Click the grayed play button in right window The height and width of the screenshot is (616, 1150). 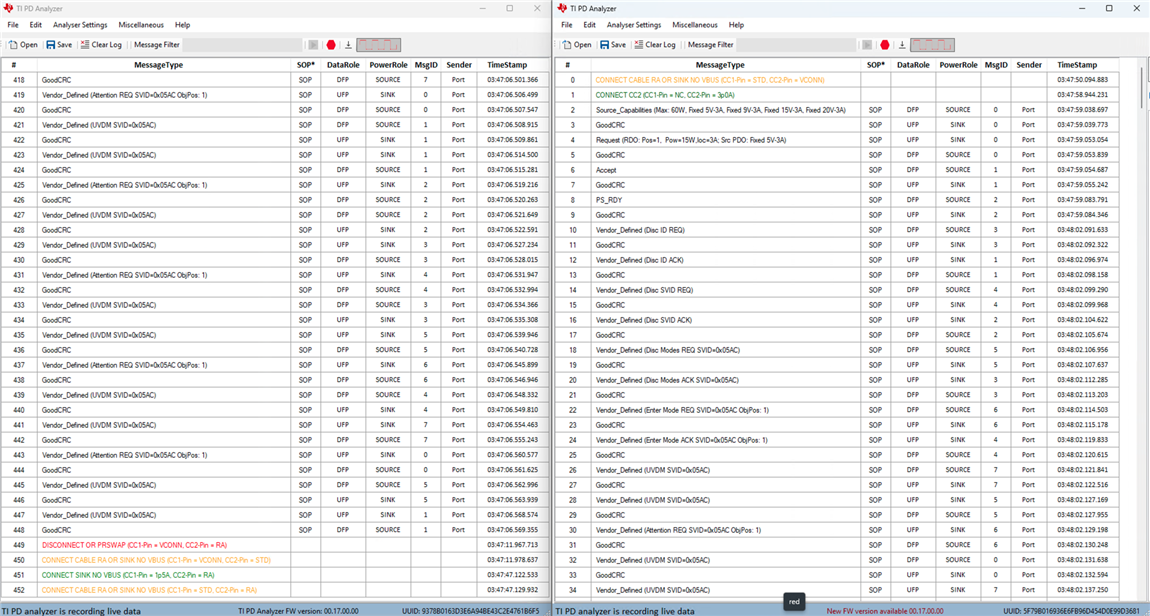pyautogui.click(x=868, y=45)
